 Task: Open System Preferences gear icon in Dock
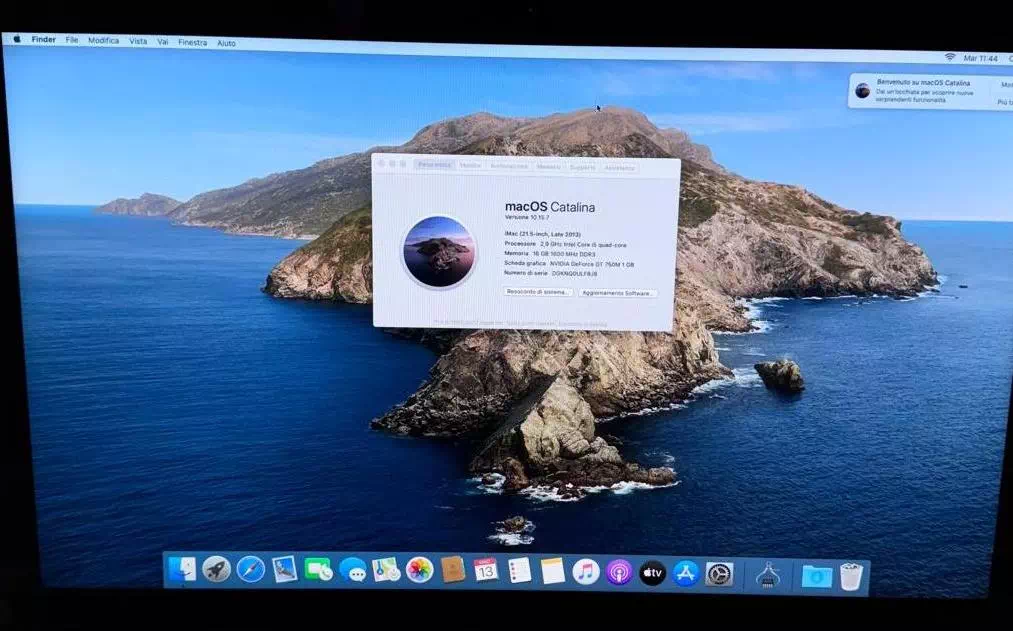[x=719, y=574]
